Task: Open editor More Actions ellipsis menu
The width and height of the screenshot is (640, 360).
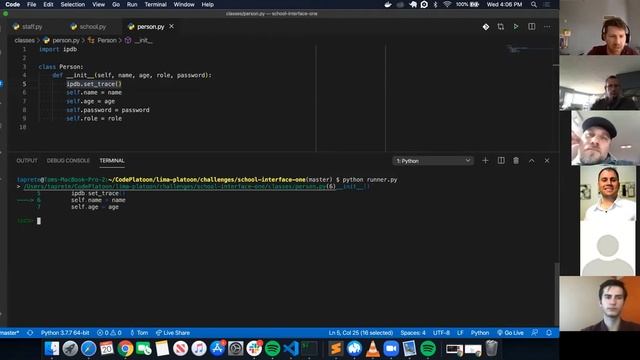Action: tap(547, 27)
